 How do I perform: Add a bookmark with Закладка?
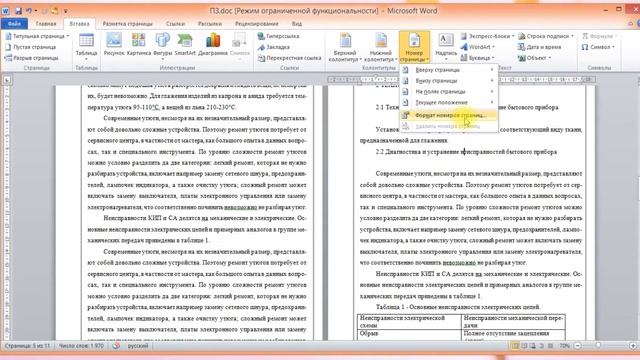(273, 47)
